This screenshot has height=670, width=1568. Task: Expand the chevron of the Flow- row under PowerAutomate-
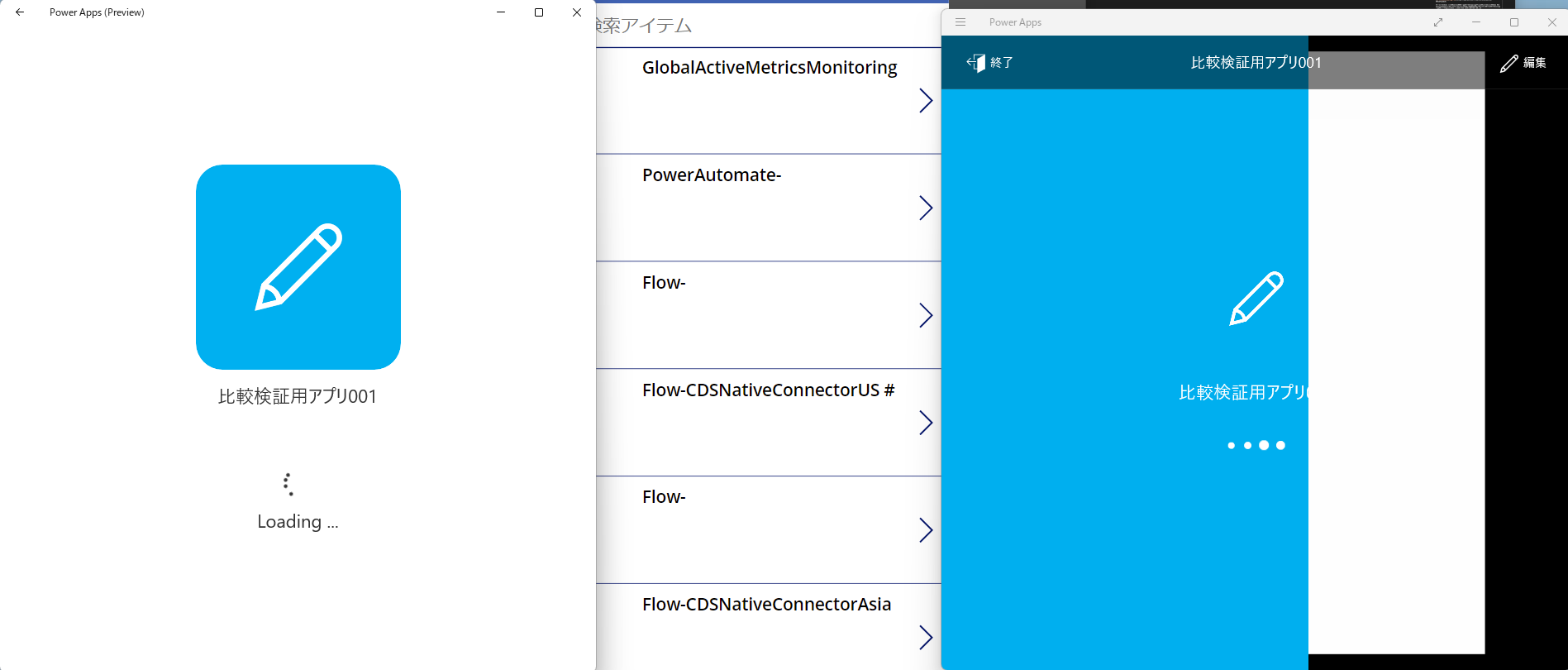click(926, 315)
